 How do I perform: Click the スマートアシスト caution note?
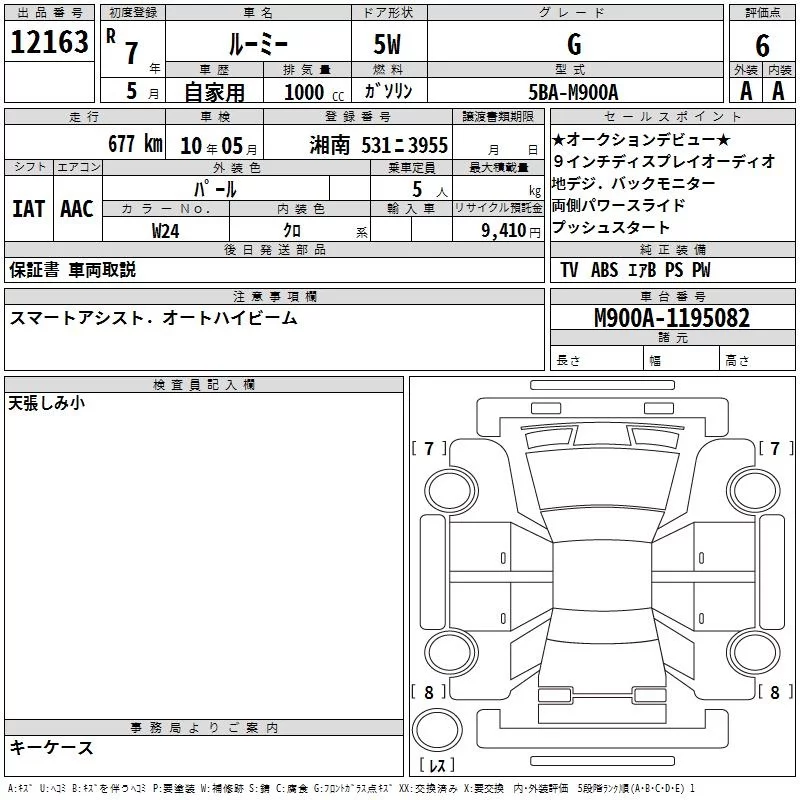coord(153,318)
